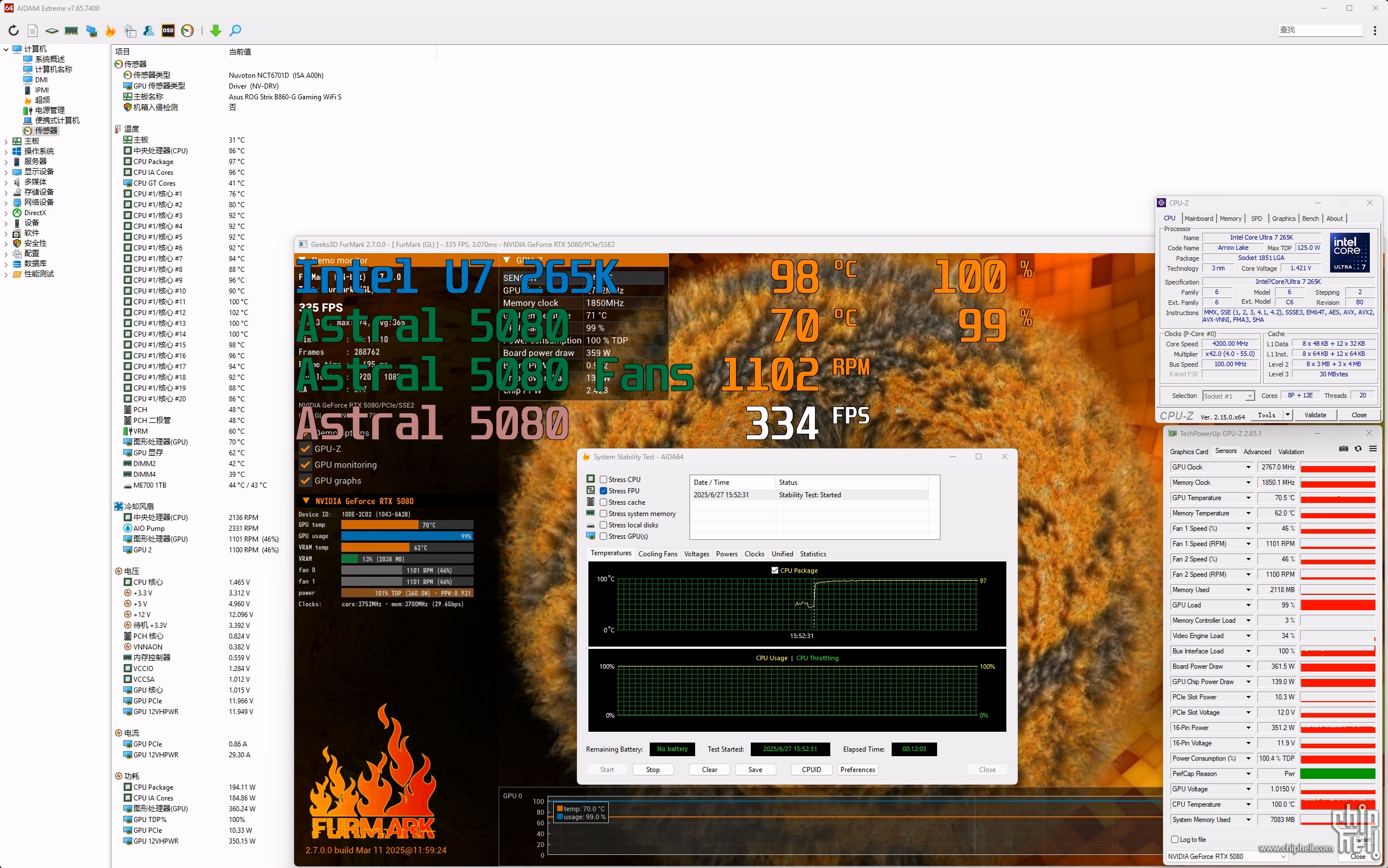Open AIDA64 three-dot options menu
The height and width of the screenshot is (868, 1388).
click(1374, 31)
